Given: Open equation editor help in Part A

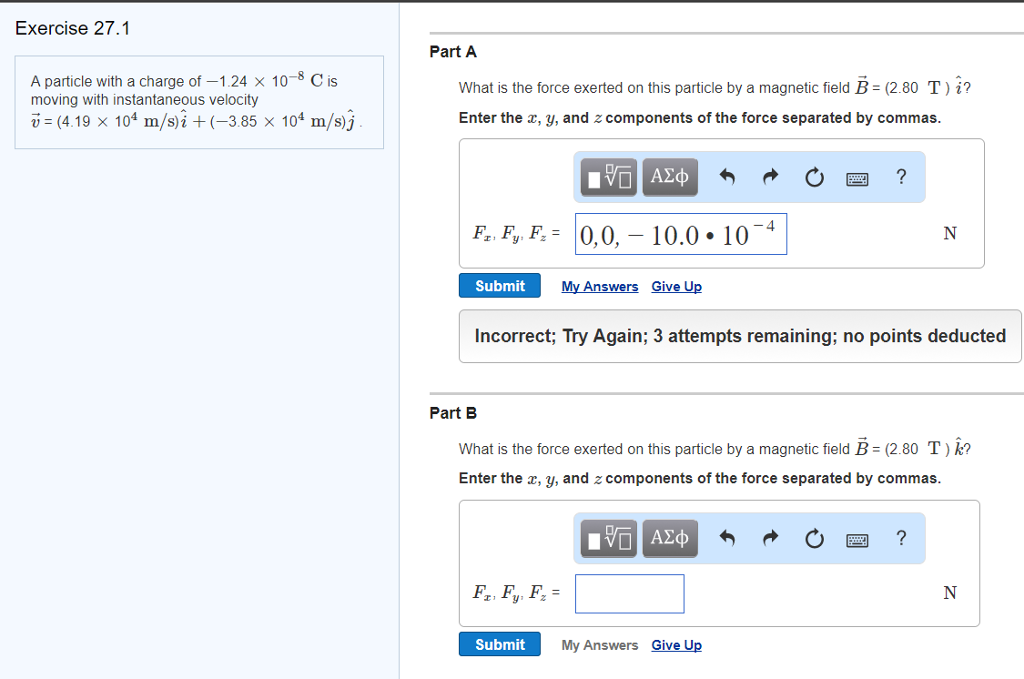Looking at the screenshot, I should coord(901,177).
